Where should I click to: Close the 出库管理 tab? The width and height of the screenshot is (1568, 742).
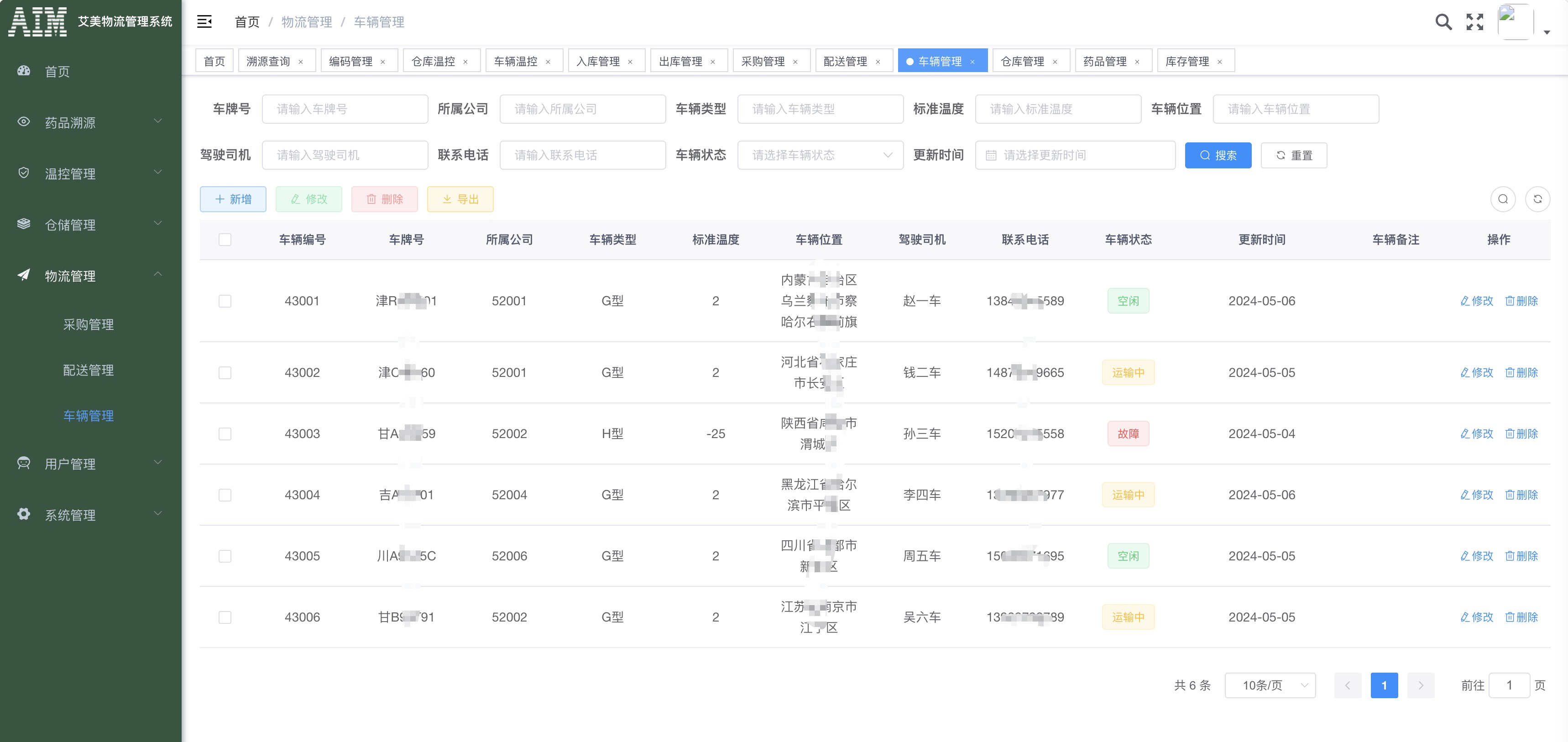713,62
